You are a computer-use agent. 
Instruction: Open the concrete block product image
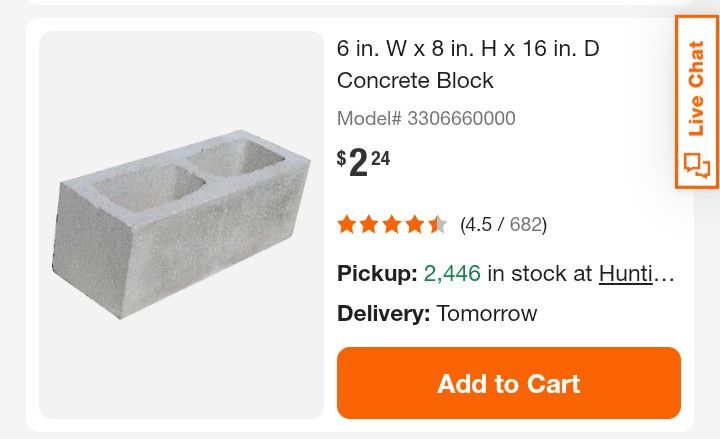[x=182, y=225]
